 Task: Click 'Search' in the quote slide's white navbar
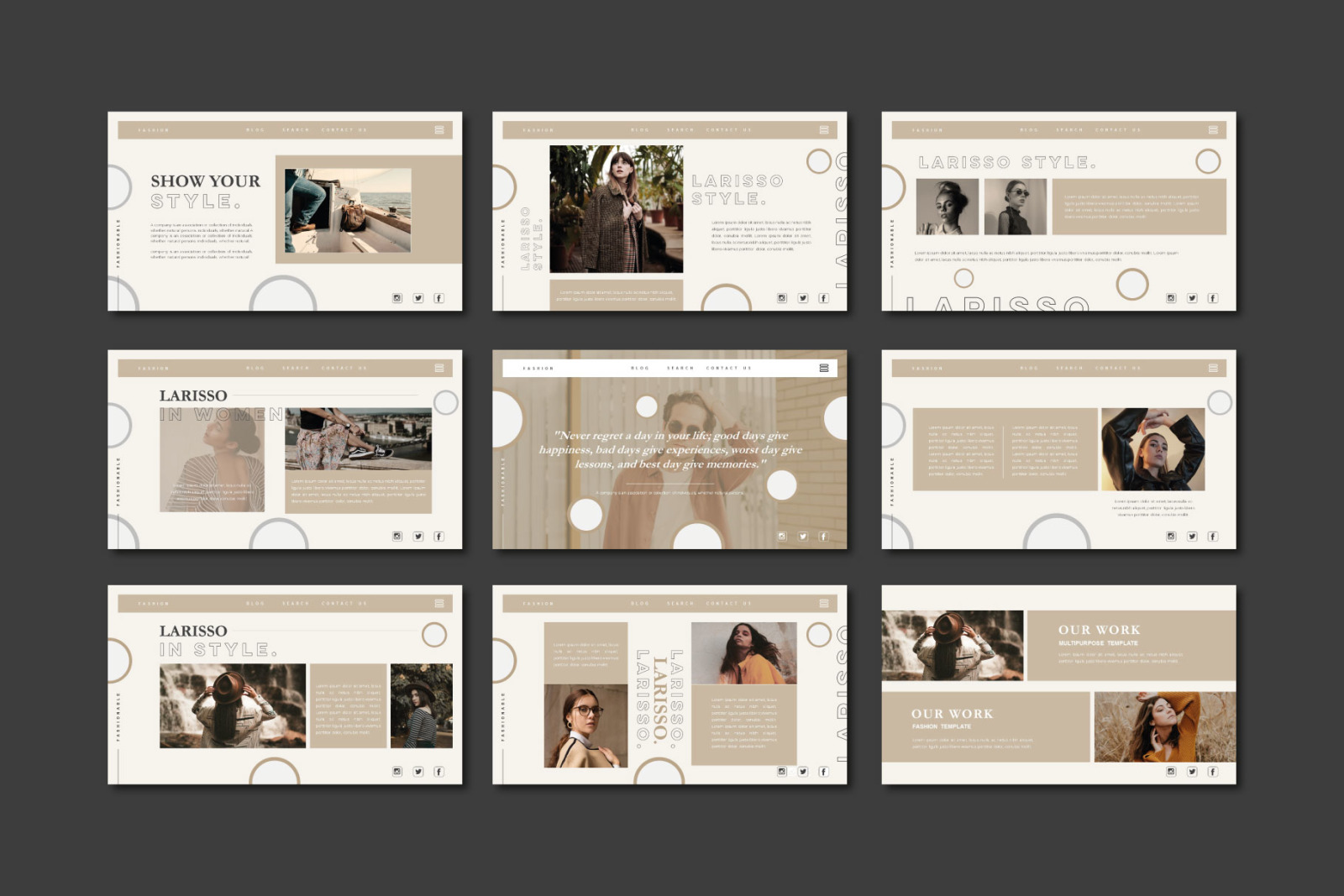[x=680, y=368]
